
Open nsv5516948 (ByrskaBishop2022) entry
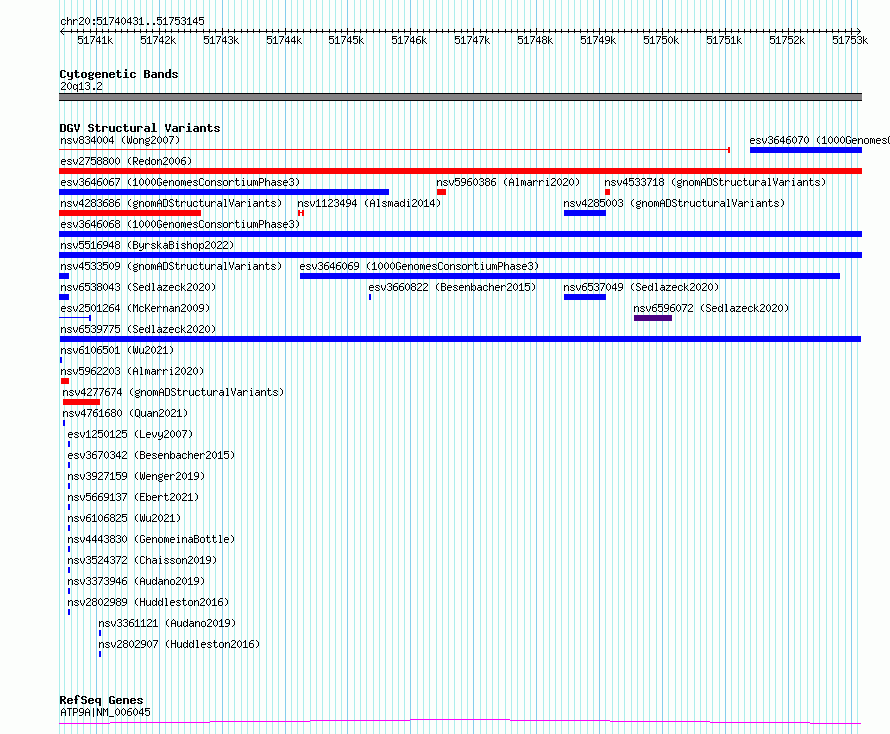[147, 245]
